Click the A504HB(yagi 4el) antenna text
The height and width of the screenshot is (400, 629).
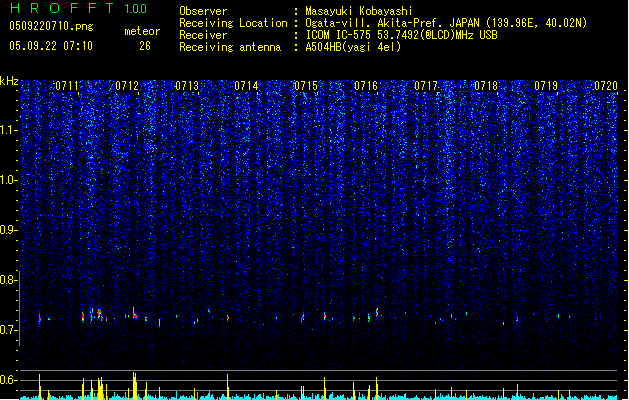(353, 47)
